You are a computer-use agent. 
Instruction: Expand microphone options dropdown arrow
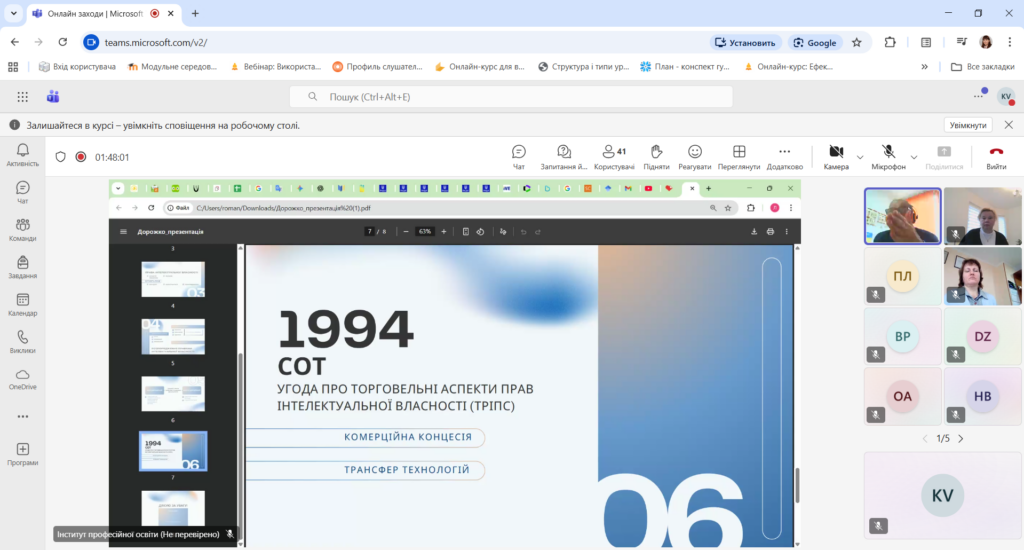(x=916, y=157)
